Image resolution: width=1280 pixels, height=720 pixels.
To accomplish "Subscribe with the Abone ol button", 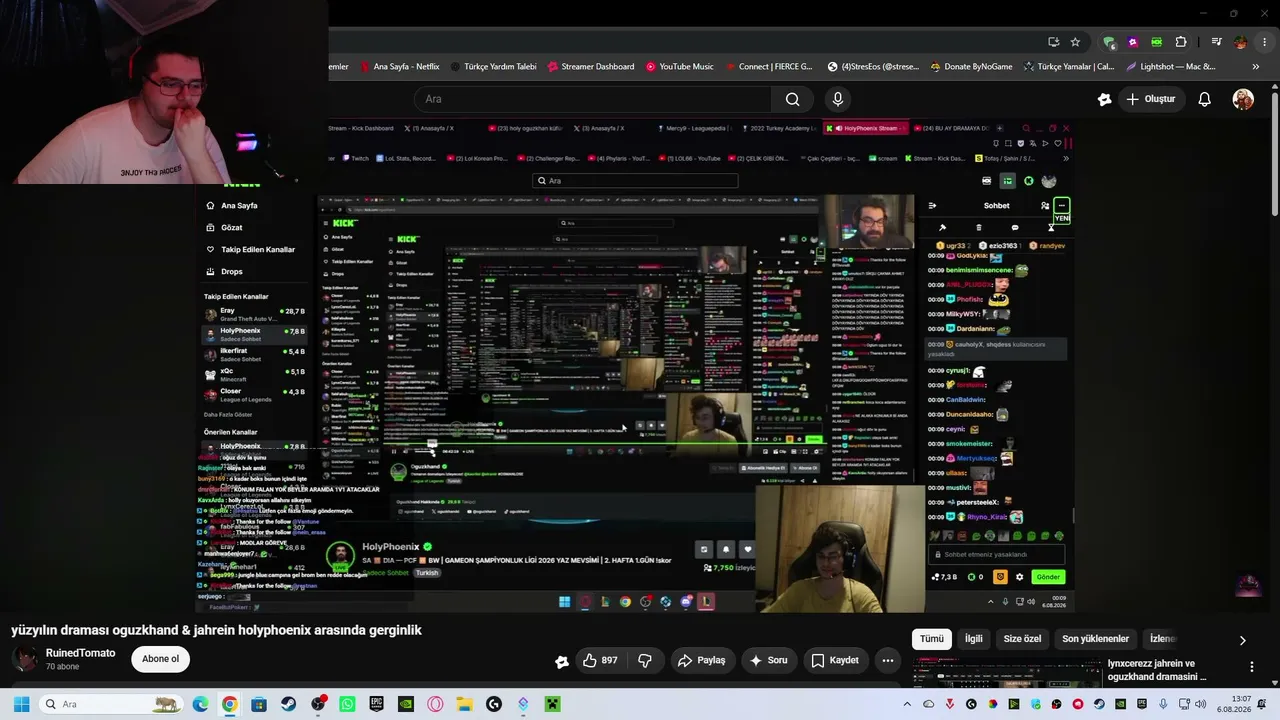I will [160, 659].
